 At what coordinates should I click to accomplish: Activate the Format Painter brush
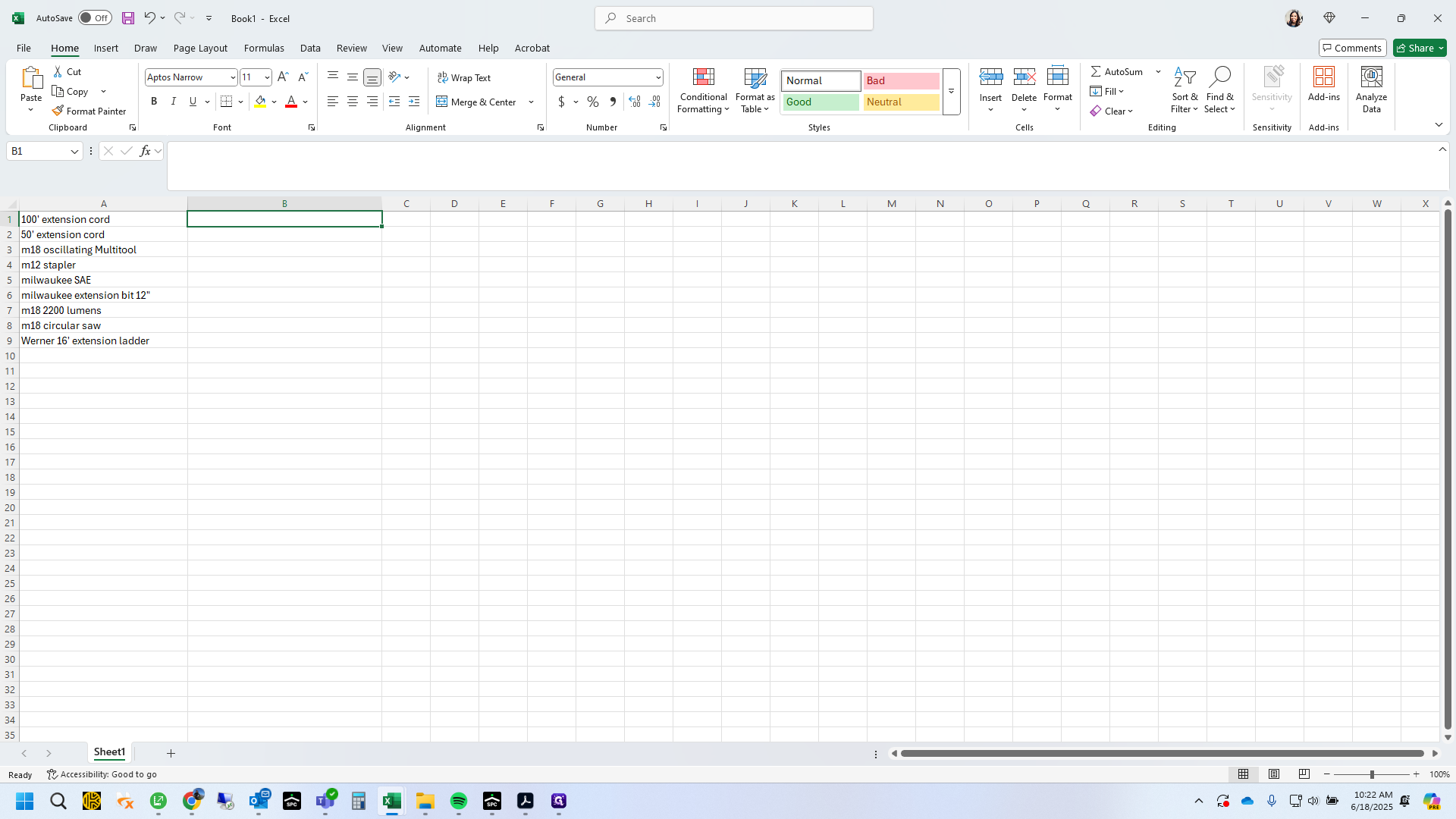click(x=89, y=111)
